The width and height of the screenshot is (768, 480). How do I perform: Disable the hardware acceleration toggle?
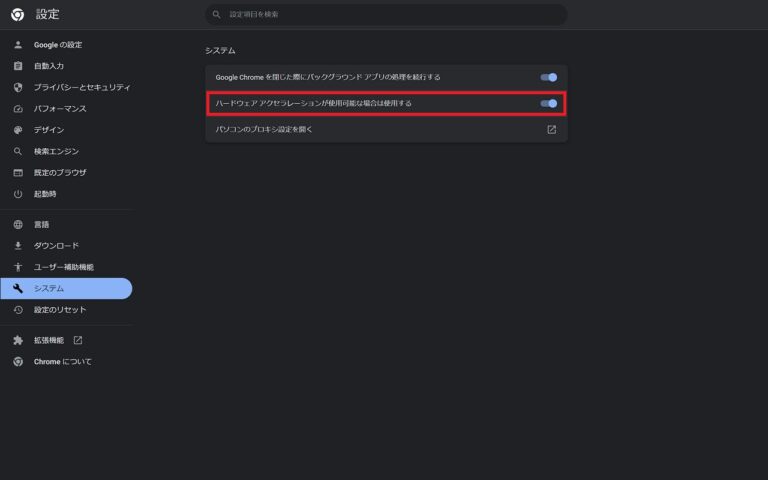point(548,103)
